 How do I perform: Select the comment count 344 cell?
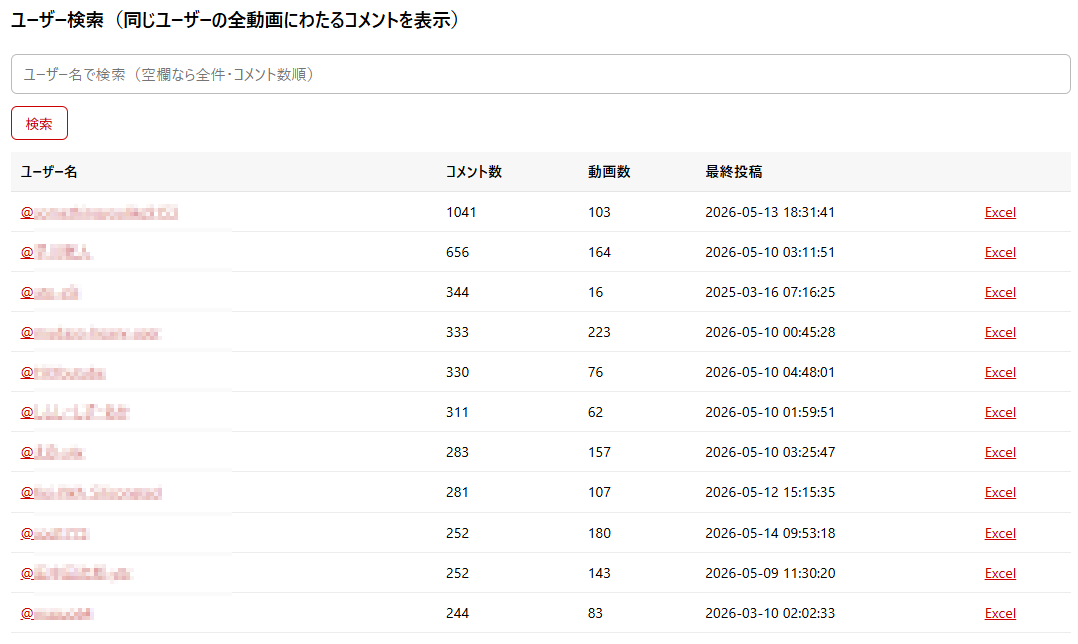[x=457, y=292]
